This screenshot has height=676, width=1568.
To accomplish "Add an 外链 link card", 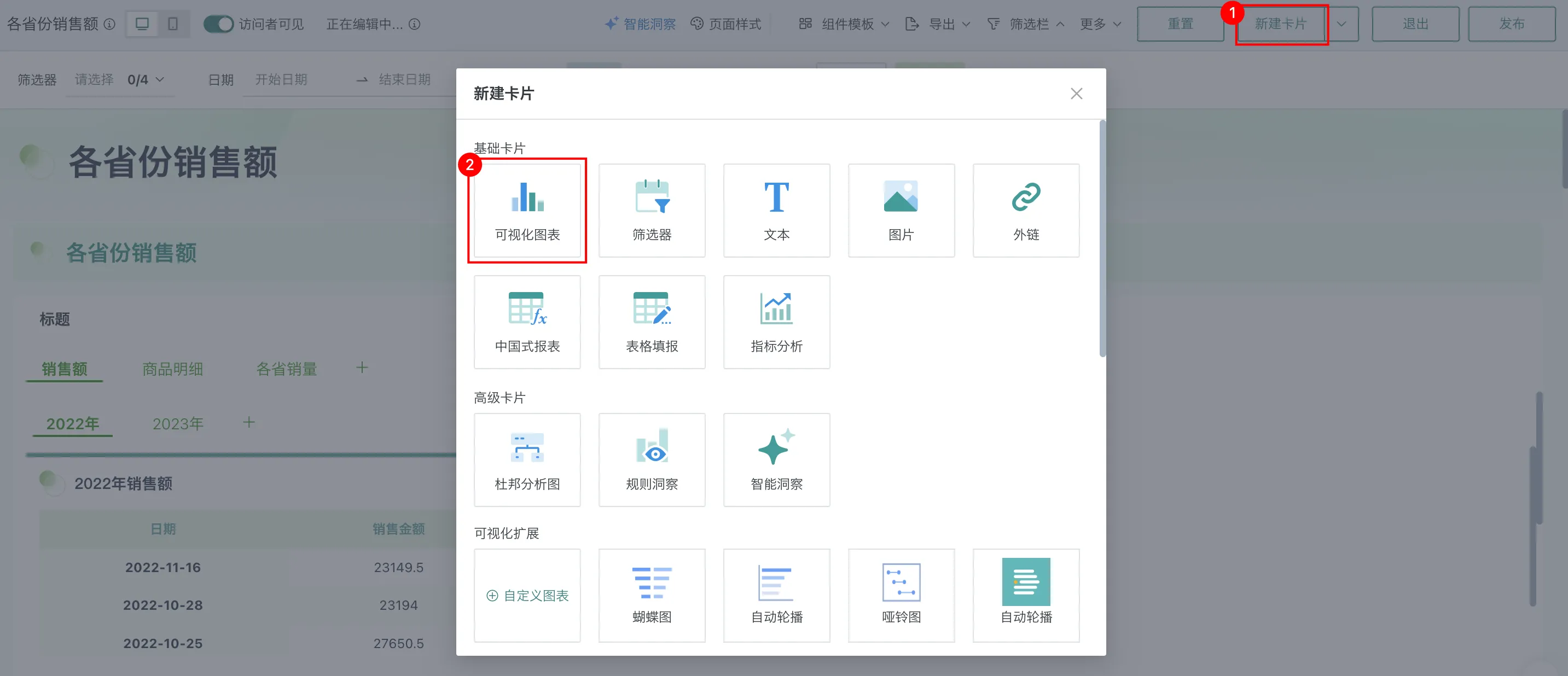I will (x=1026, y=210).
